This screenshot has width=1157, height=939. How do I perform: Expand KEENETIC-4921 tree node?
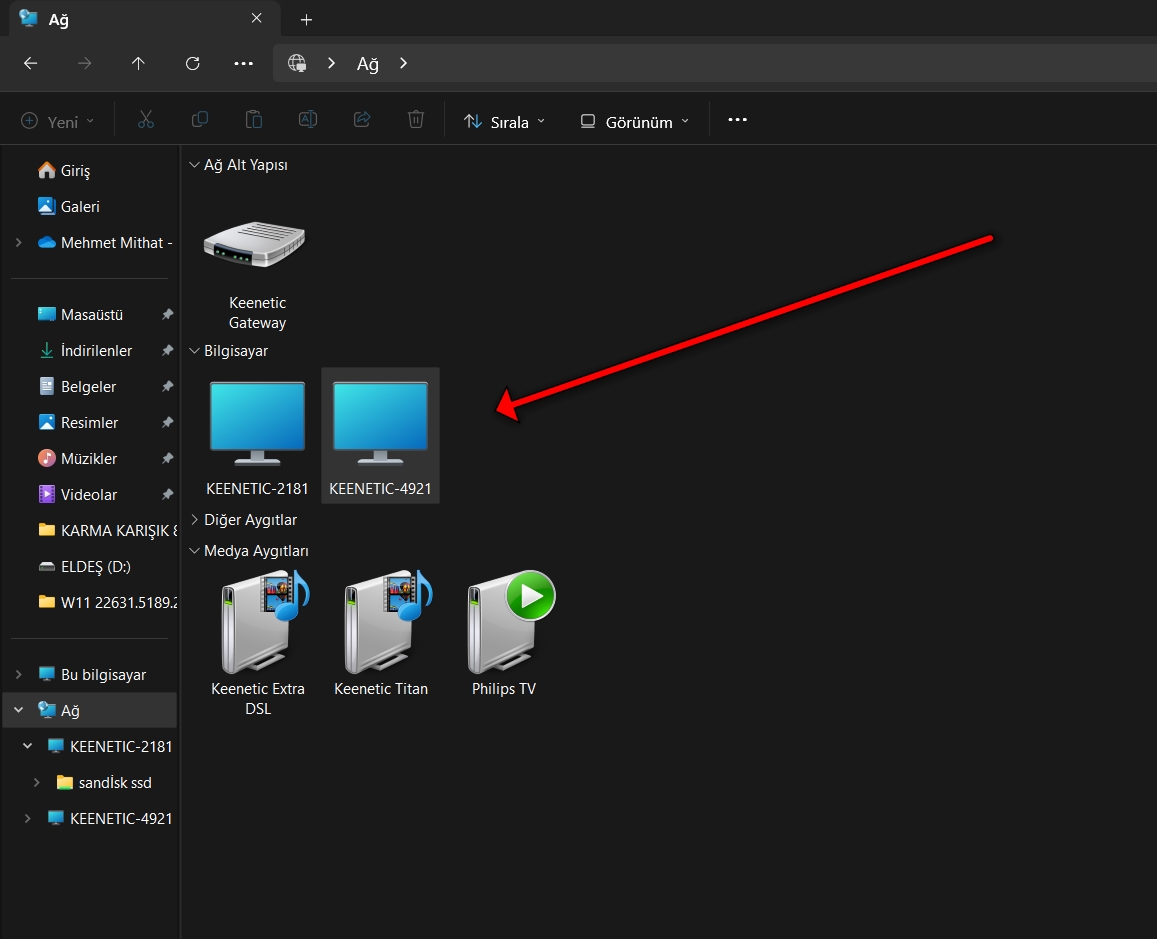coord(27,819)
